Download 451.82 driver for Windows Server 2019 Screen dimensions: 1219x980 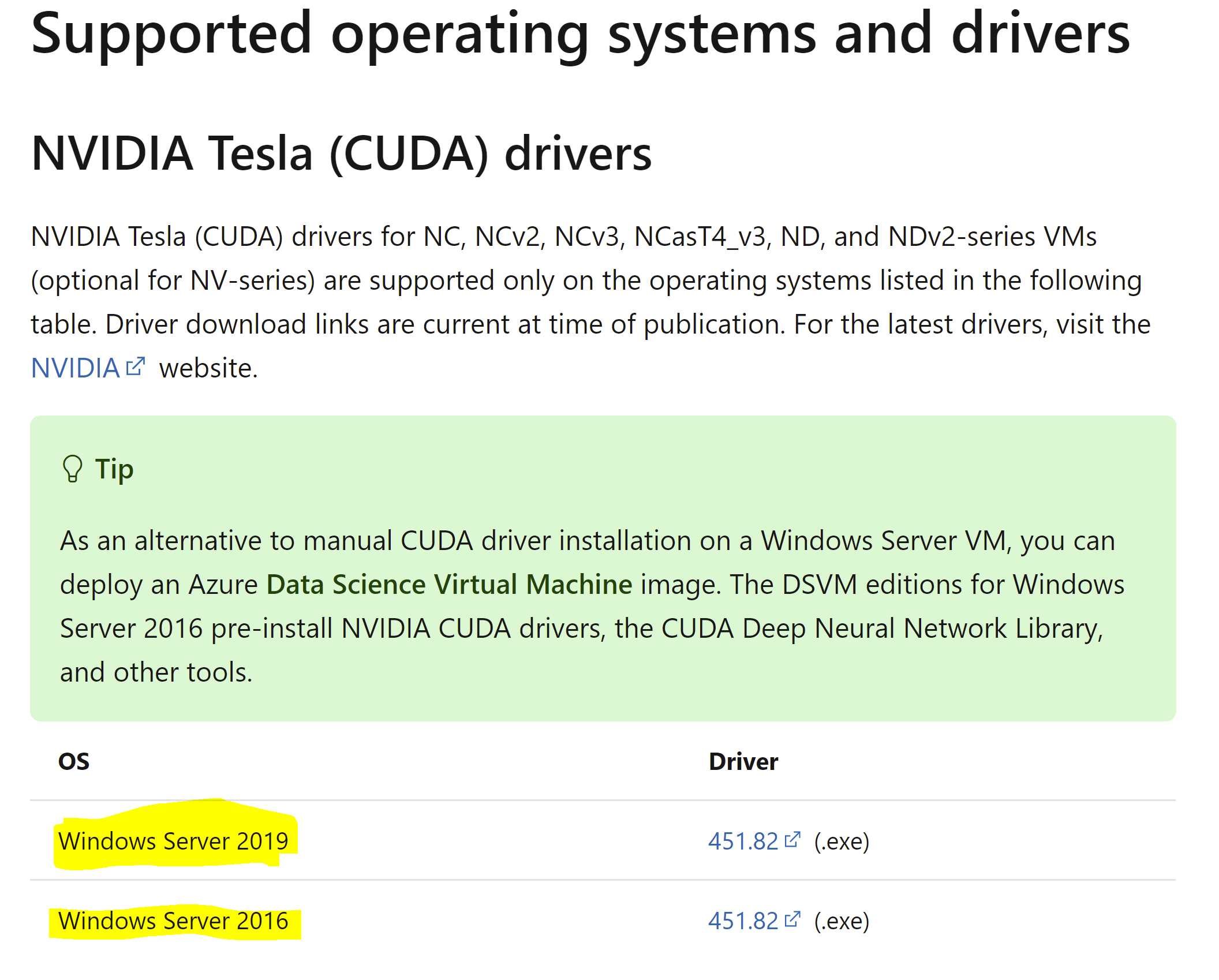coord(743,841)
